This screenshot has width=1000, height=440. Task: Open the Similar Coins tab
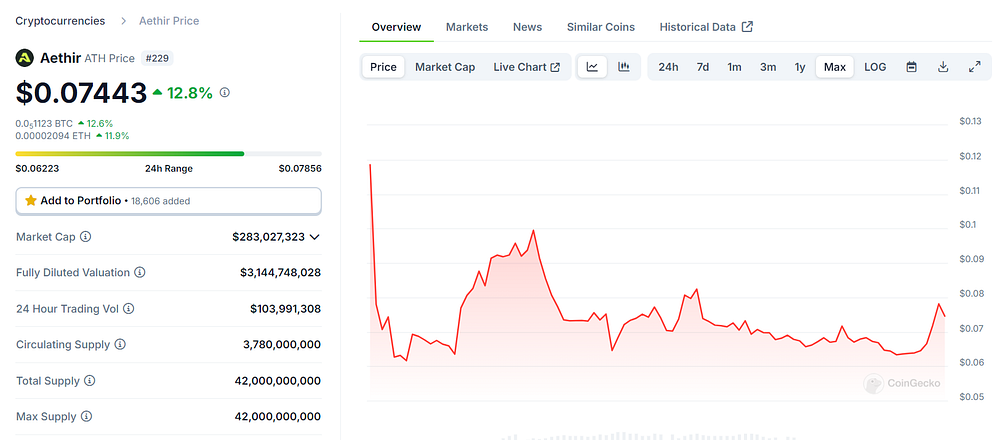pyautogui.click(x=601, y=27)
